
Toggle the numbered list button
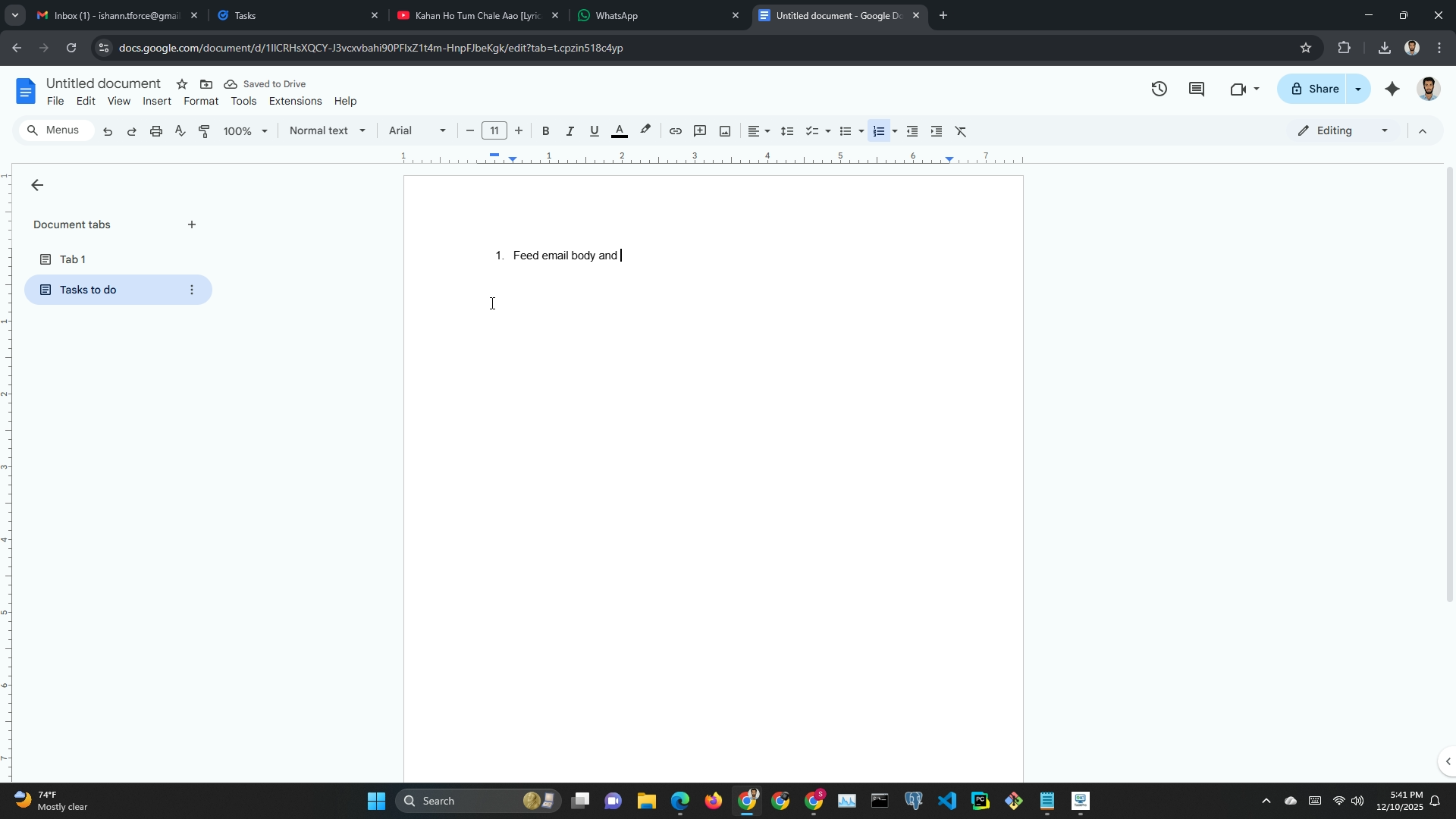point(878,131)
